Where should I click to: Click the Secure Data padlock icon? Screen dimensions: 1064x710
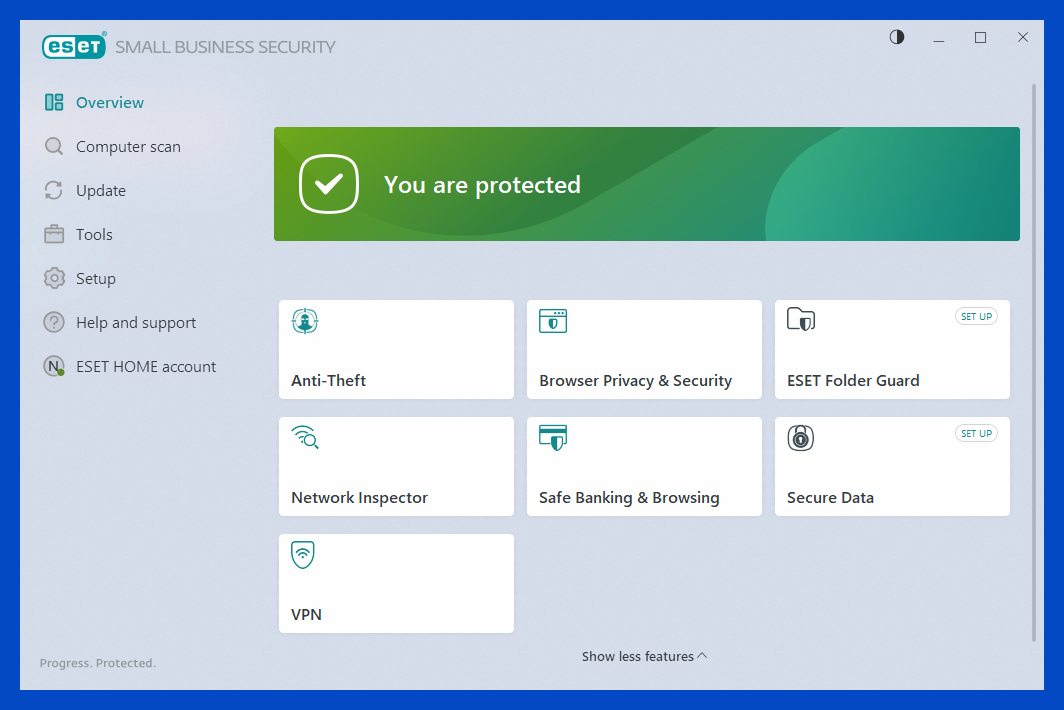click(x=801, y=438)
